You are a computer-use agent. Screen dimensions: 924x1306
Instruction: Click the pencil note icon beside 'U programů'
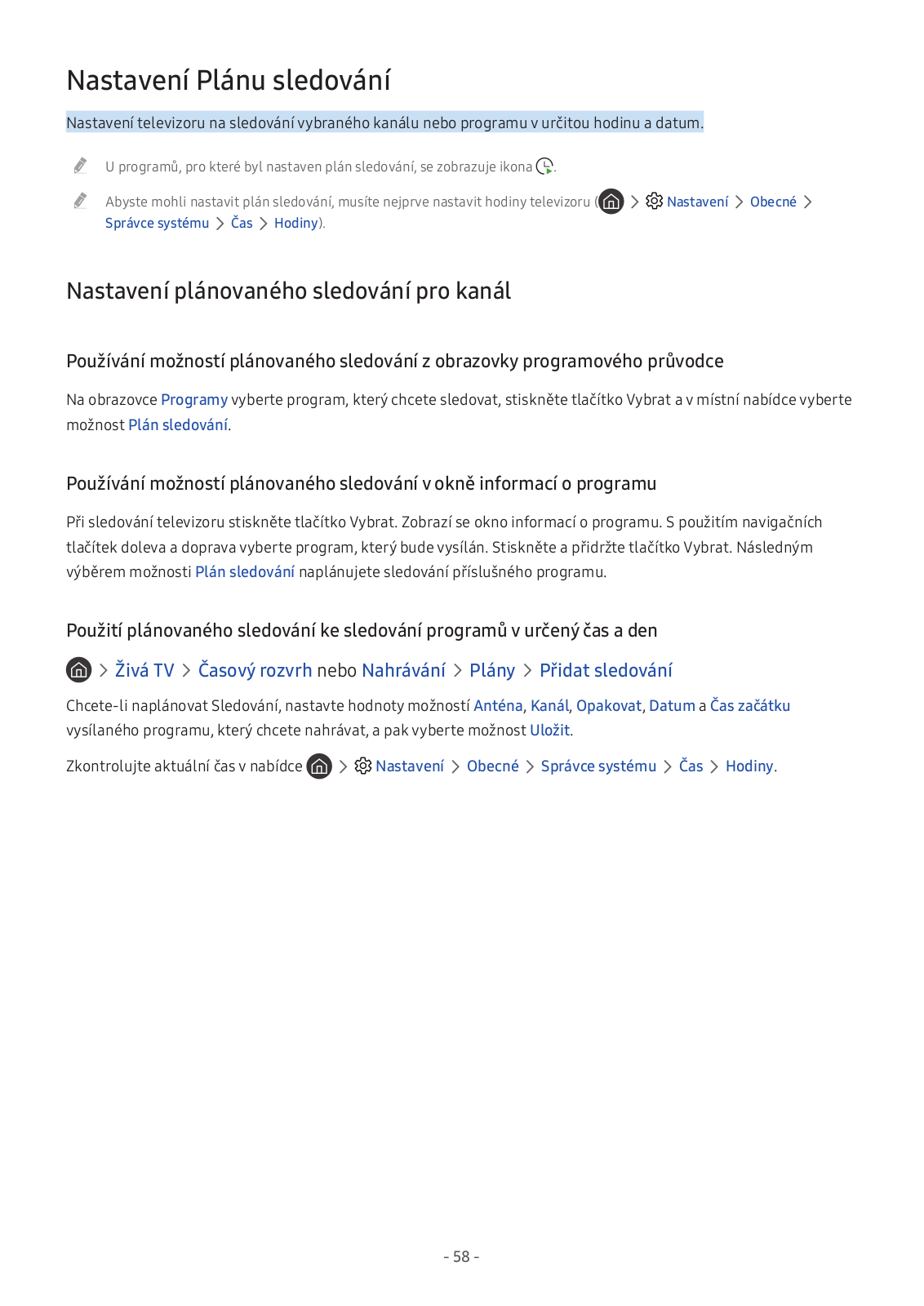(80, 167)
